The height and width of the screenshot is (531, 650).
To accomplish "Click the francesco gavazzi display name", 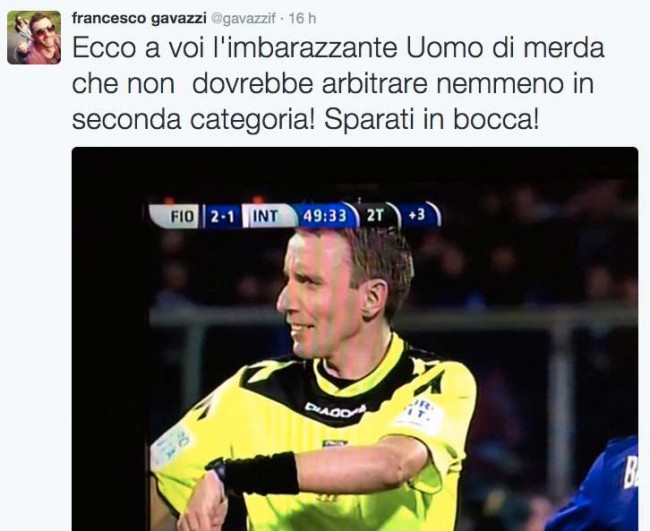I will pyautogui.click(x=139, y=19).
